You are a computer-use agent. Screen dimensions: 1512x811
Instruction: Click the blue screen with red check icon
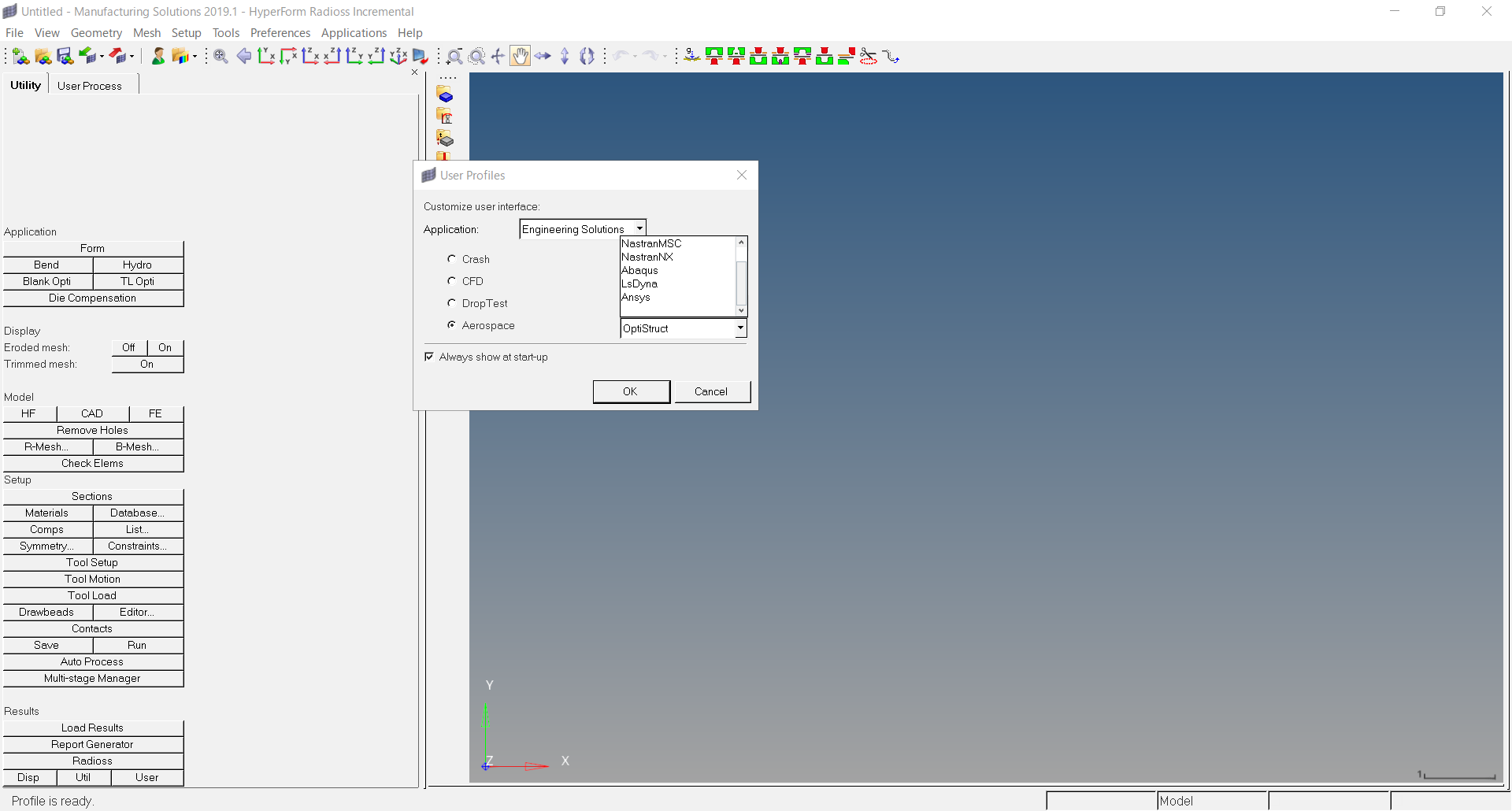421,57
